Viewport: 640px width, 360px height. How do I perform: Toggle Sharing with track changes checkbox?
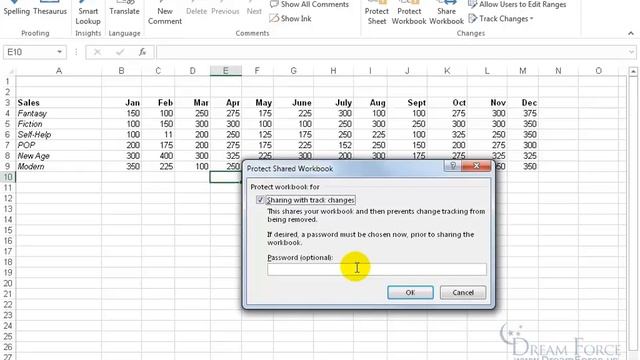(x=260, y=200)
